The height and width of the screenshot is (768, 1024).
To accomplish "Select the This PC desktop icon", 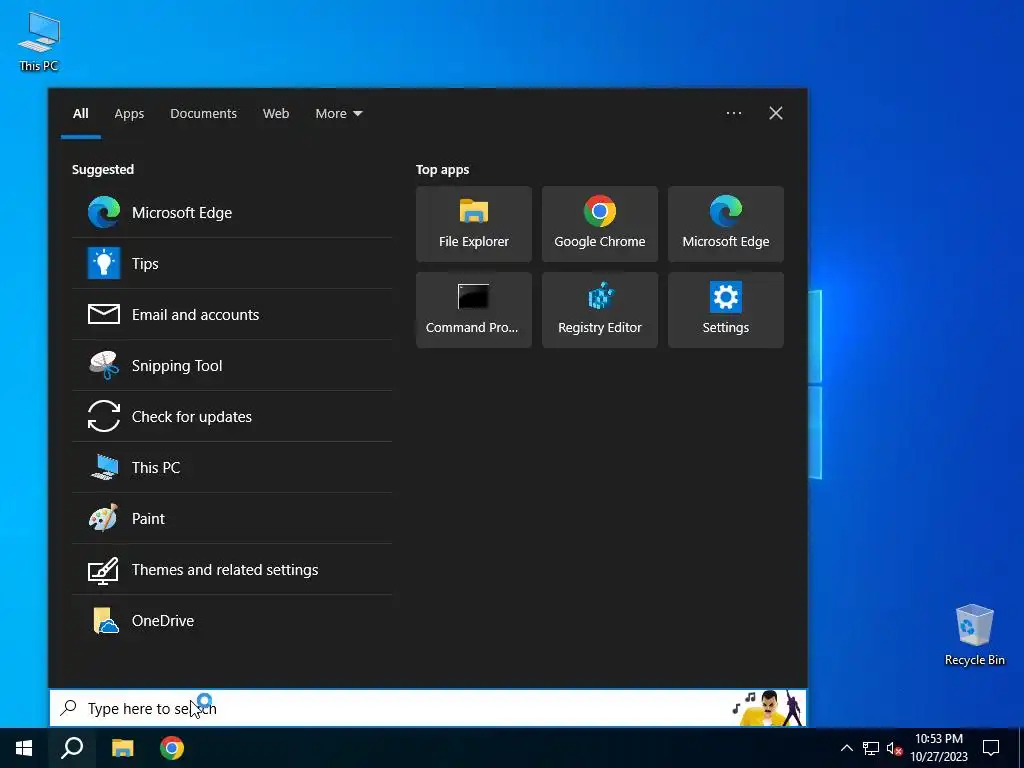I will coord(39,42).
